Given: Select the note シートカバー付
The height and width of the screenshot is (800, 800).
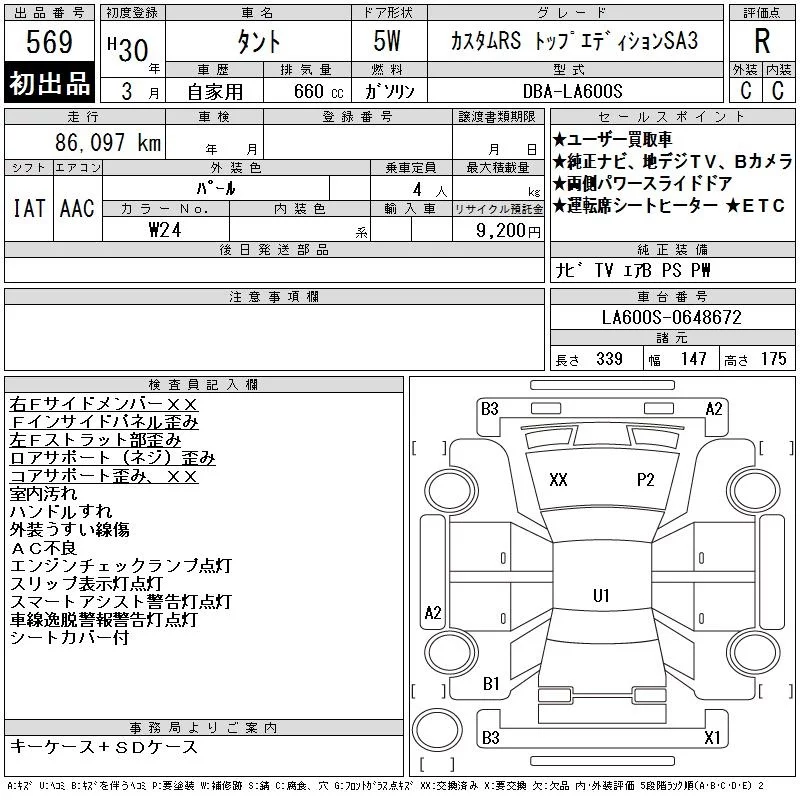Looking at the screenshot, I should tap(69, 638).
